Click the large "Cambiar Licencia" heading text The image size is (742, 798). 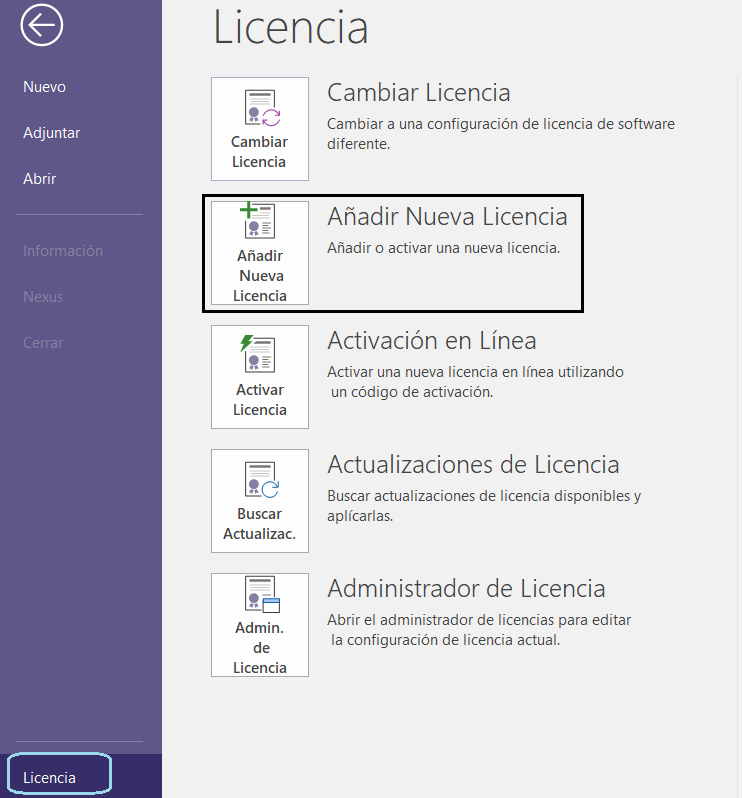[x=419, y=93]
